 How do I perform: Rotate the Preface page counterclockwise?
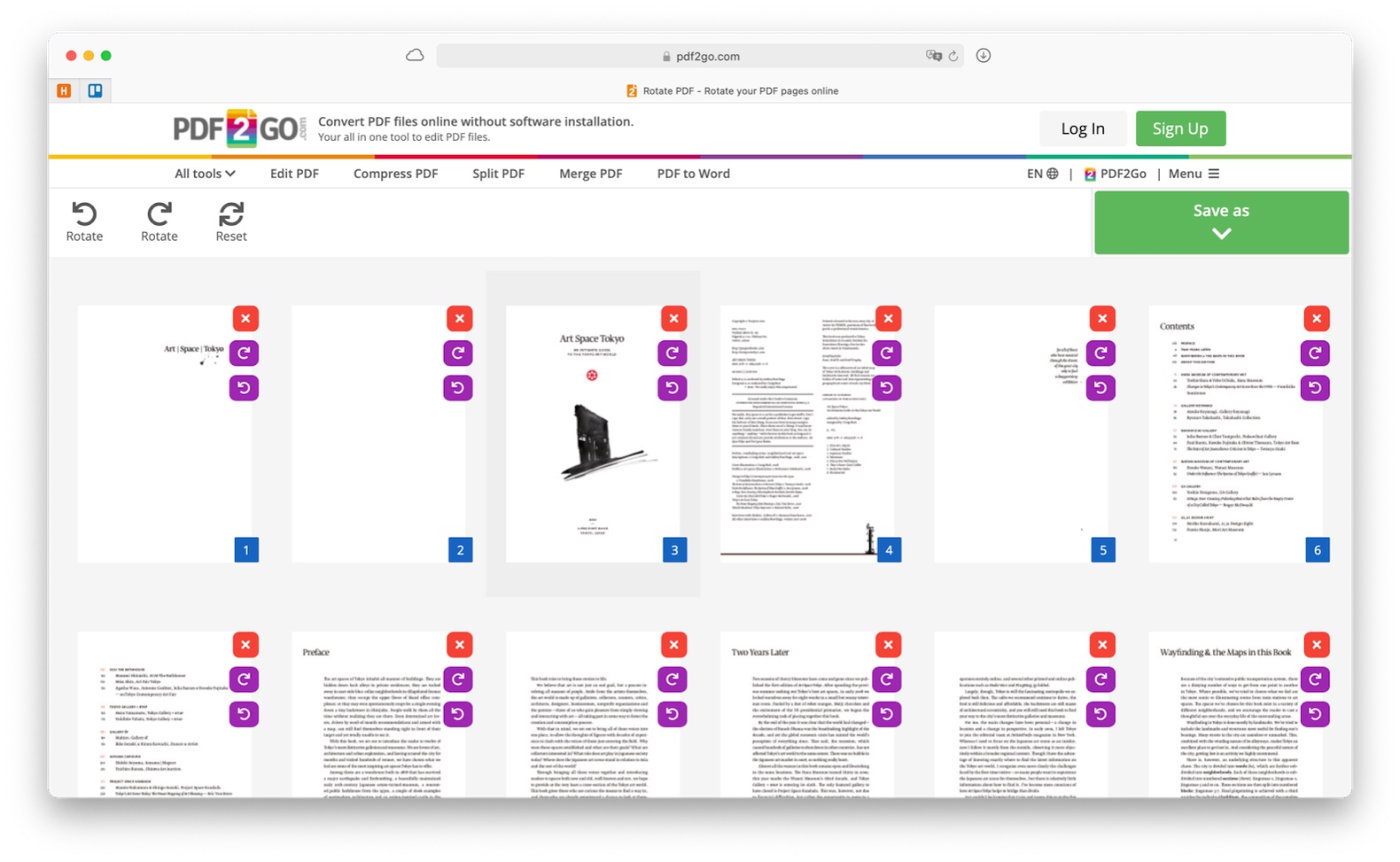click(458, 713)
